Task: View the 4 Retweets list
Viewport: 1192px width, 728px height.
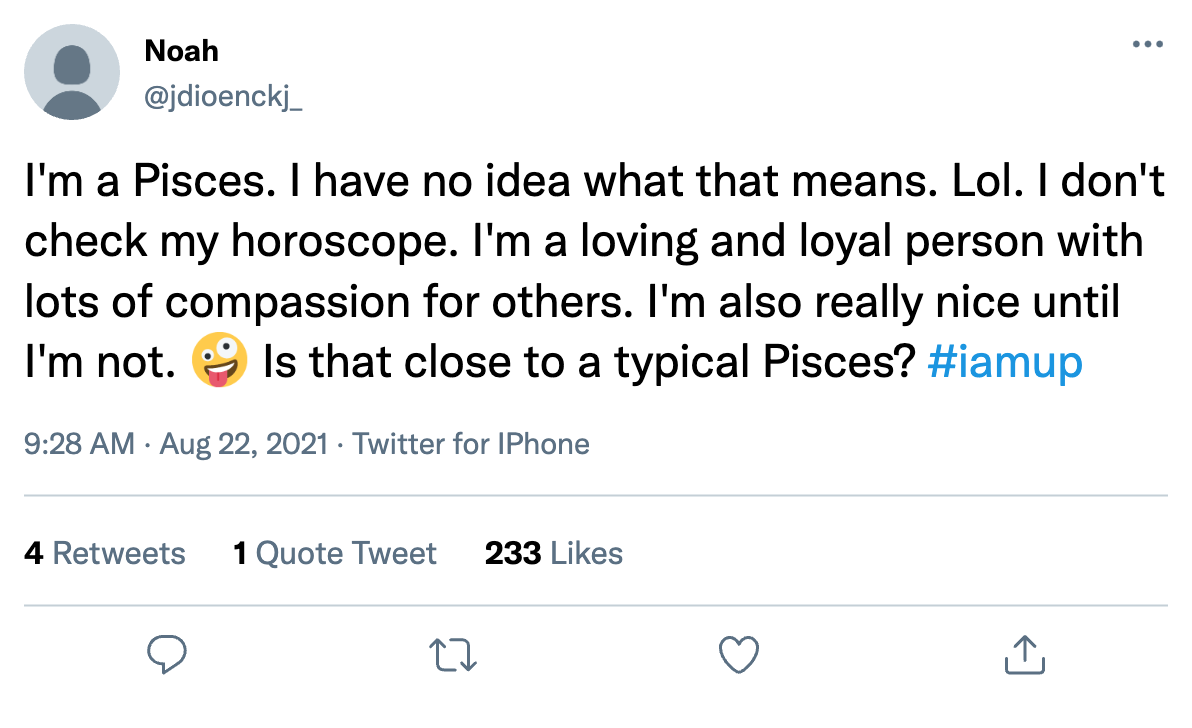Action: tap(105, 553)
